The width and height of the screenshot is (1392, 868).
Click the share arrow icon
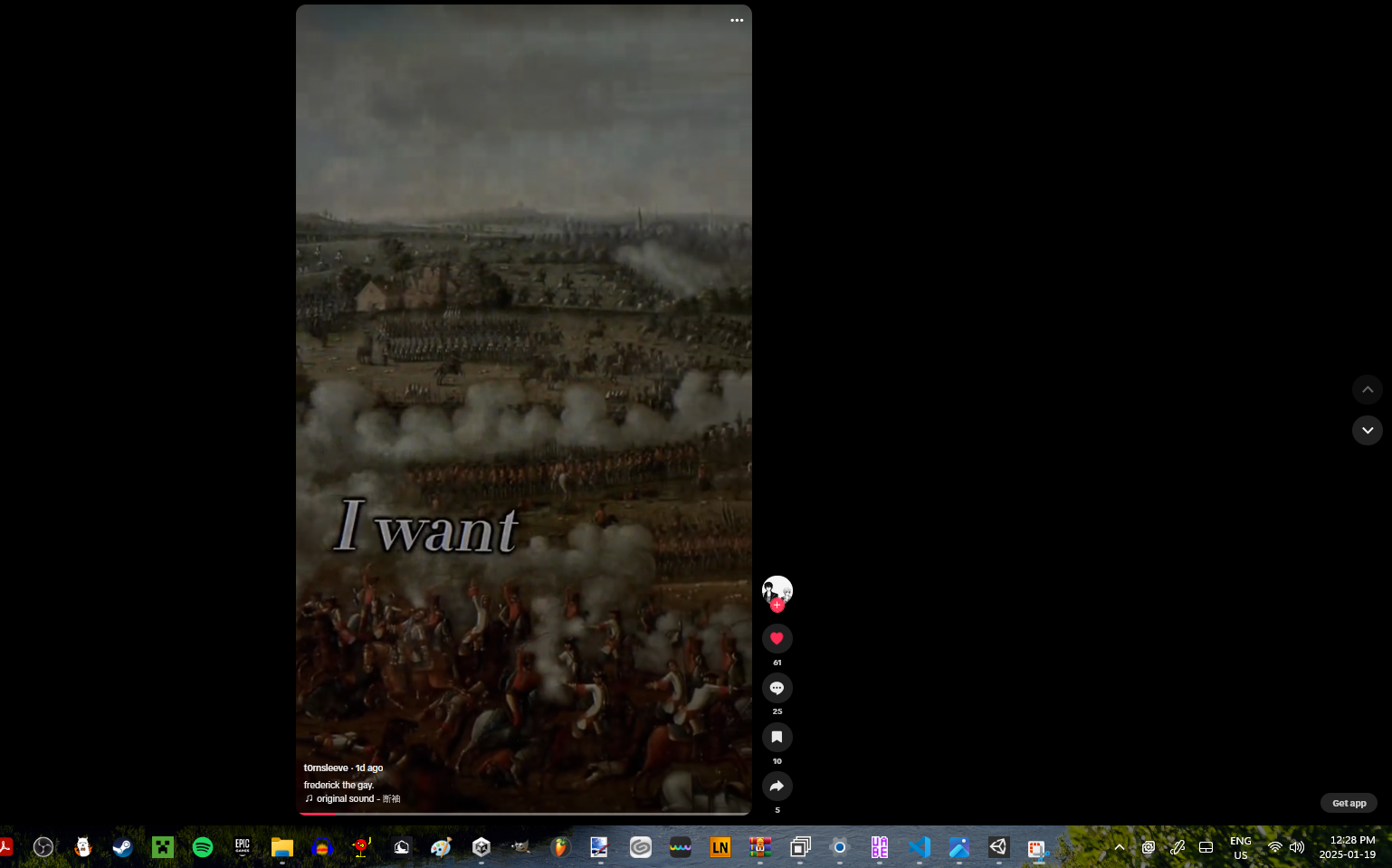tap(777, 787)
